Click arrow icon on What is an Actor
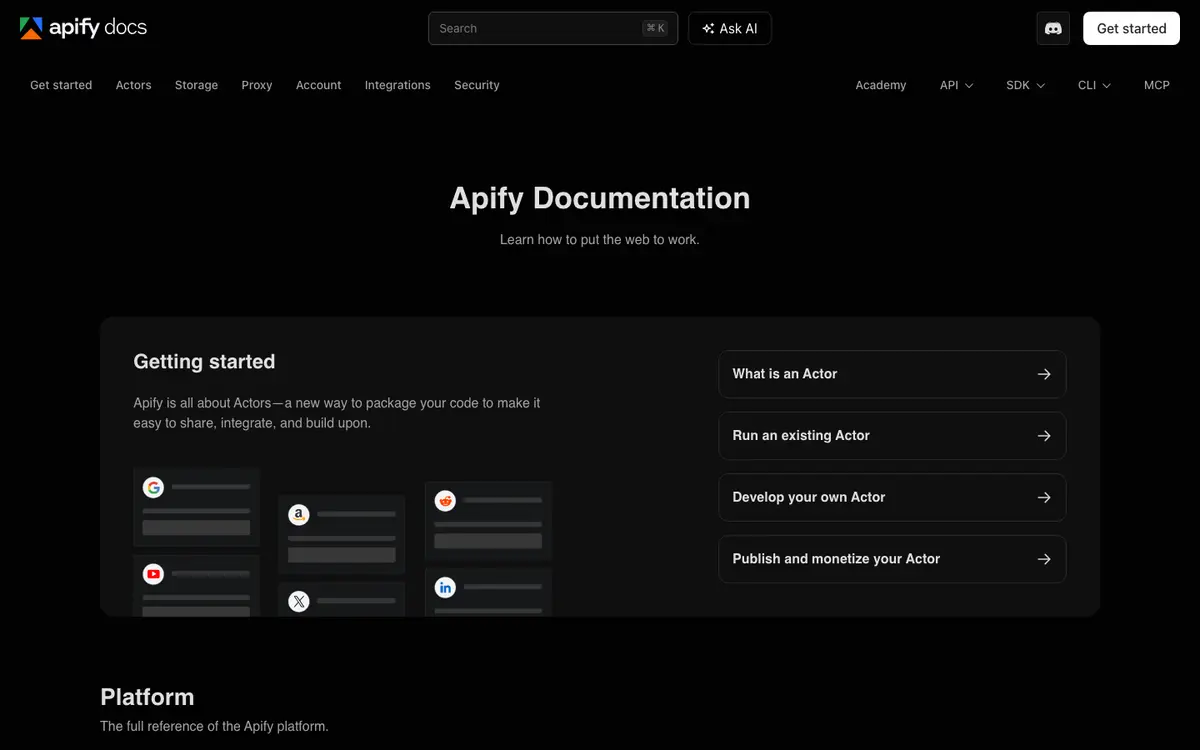This screenshot has width=1200, height=750. tap(1044, 374)
